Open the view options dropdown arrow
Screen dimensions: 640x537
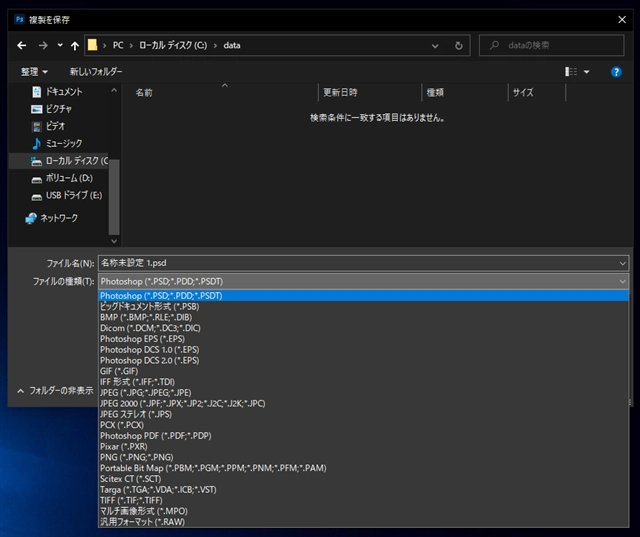[x=587, y=72]
